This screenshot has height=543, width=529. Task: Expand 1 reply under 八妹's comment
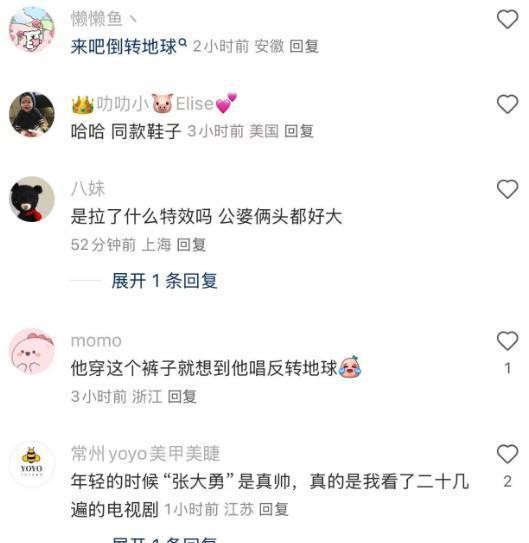pyautogui.click(x=164, y=281)
